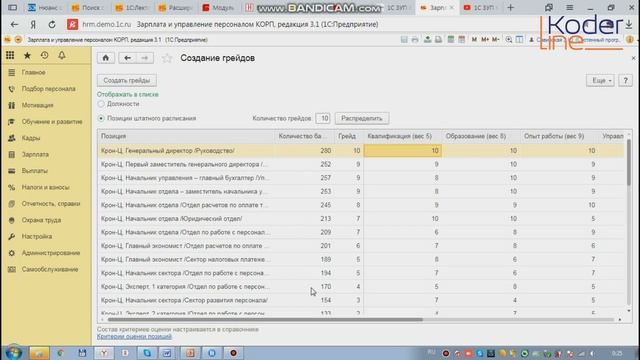This screenshot has width=640, height=360.
Task: Open the Охрана труда section
Action: [x=41, y=220]
